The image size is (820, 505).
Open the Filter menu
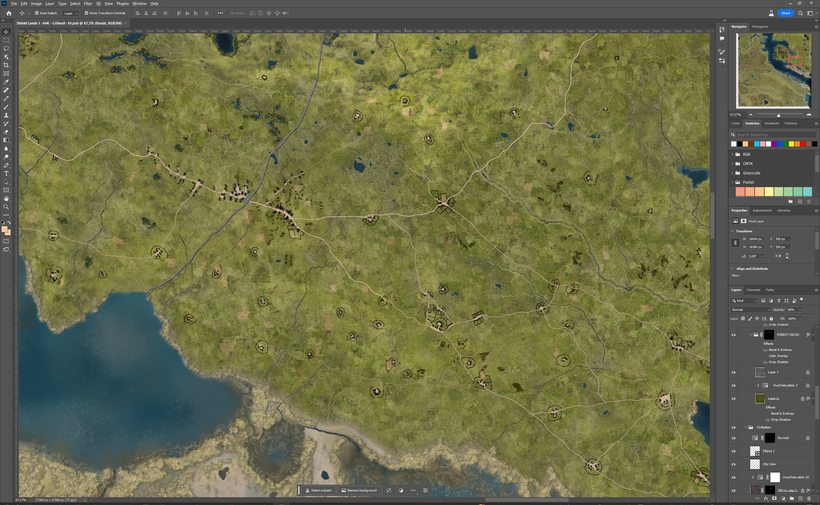click(x=88, y=3)
